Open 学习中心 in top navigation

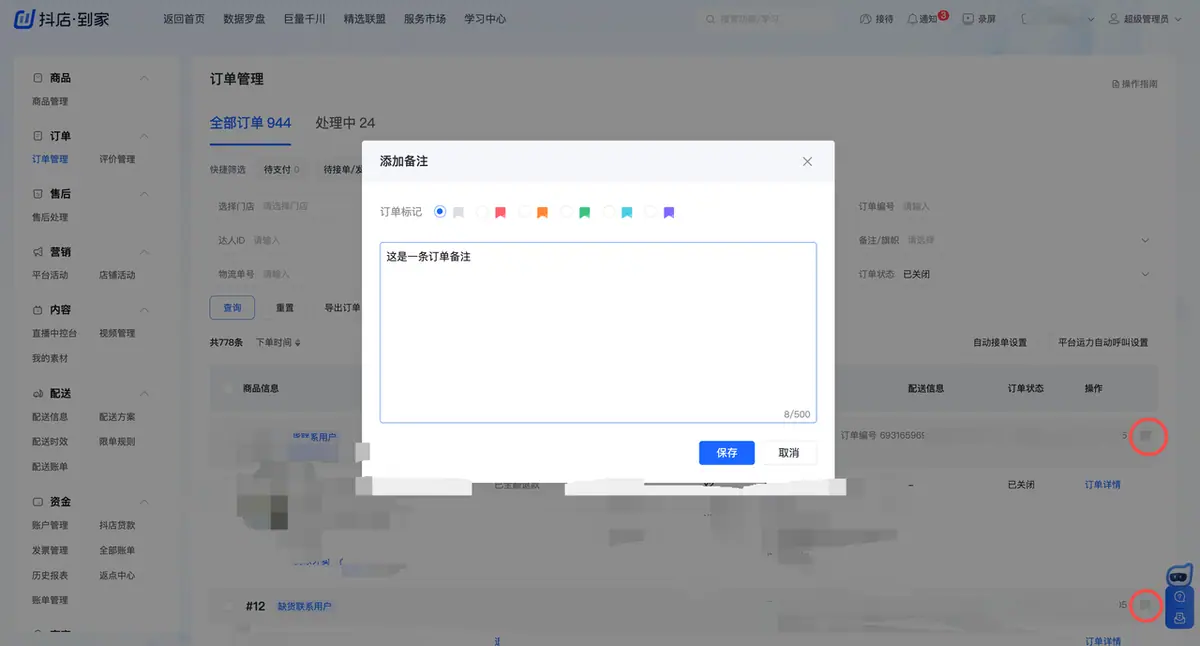(485, 19)
